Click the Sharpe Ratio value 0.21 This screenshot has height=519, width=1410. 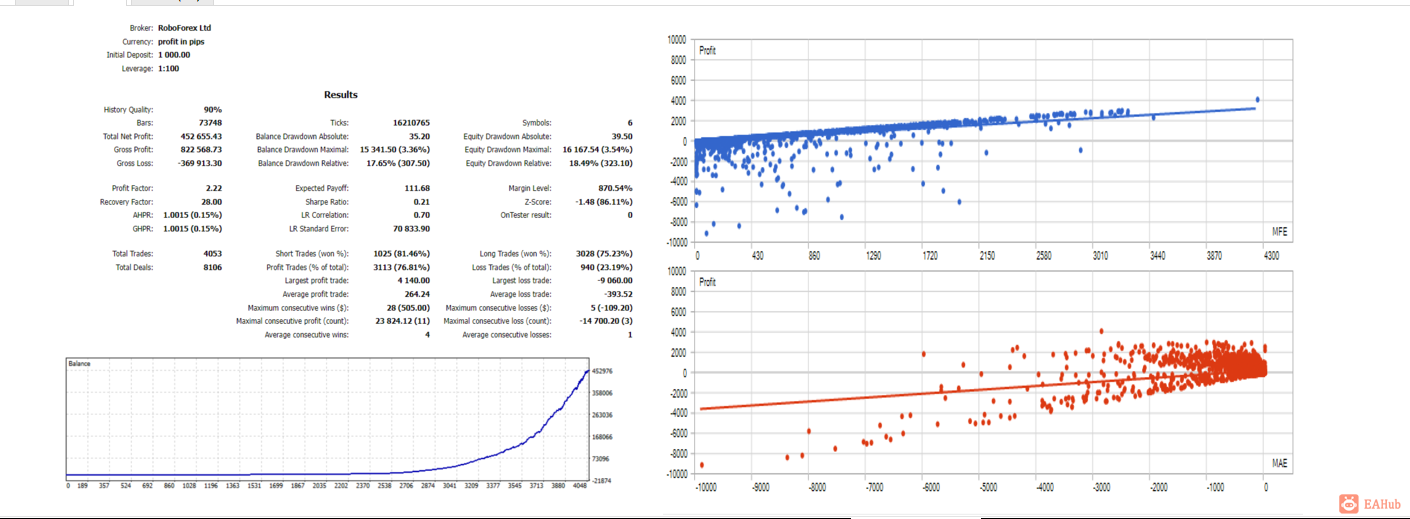[422, 201]
